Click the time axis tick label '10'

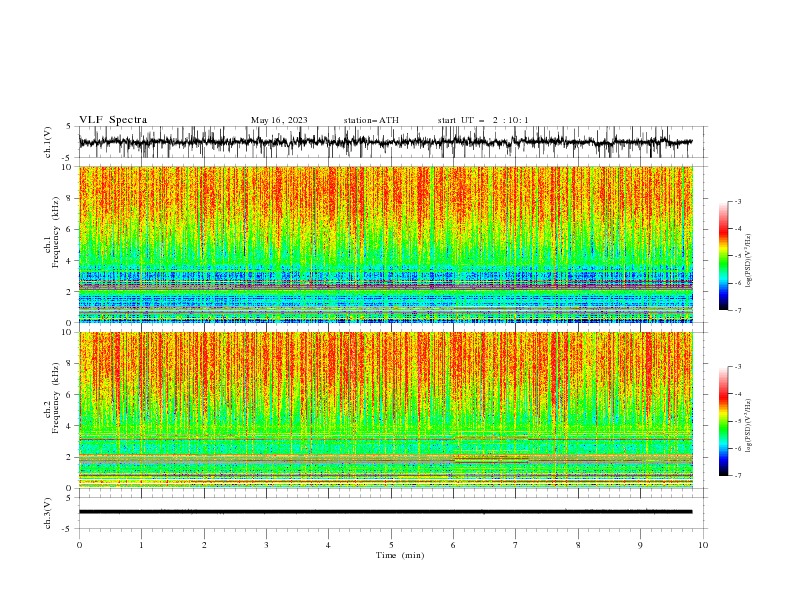click(x=703, y=545)
